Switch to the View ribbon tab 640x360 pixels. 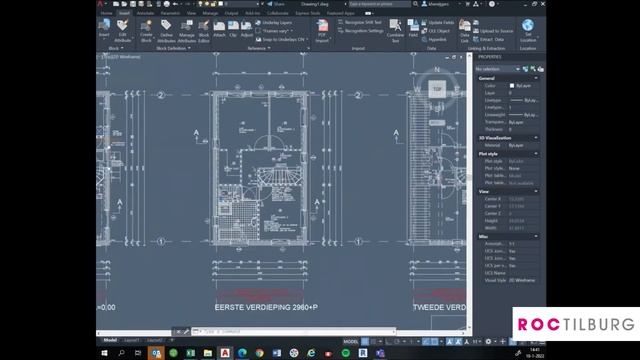tap(191, 13)
